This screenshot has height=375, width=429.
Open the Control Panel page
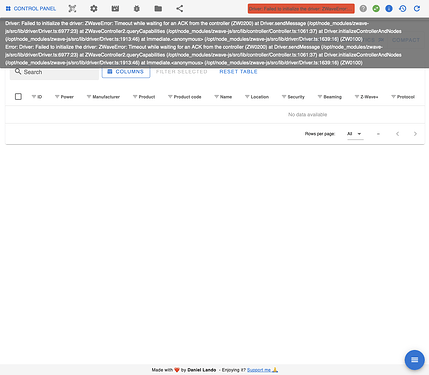pos(31,9)
